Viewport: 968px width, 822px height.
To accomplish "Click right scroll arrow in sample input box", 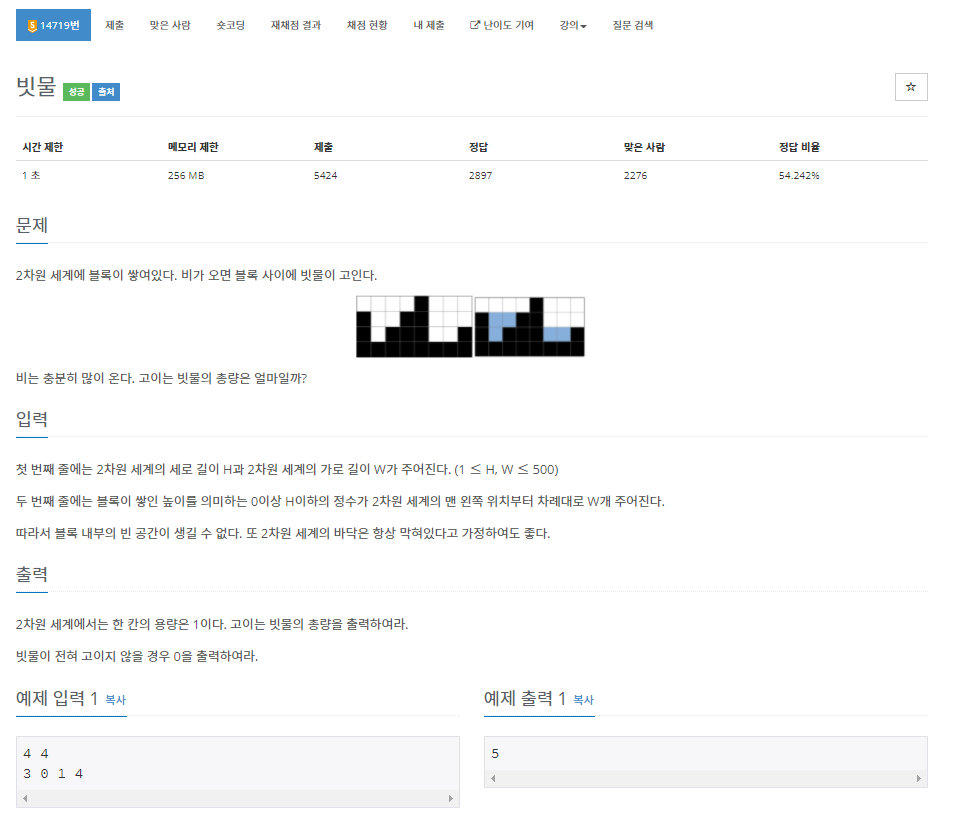I will pos(451,799).
